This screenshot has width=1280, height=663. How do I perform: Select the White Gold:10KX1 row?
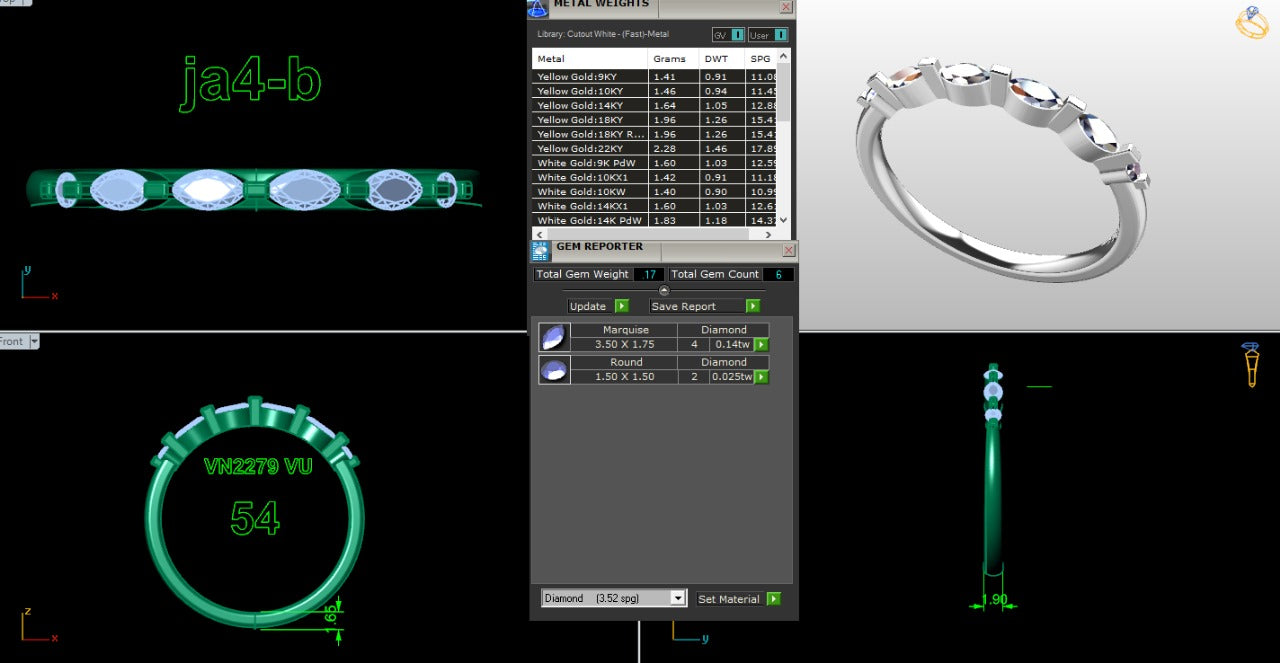pos(655,177)
